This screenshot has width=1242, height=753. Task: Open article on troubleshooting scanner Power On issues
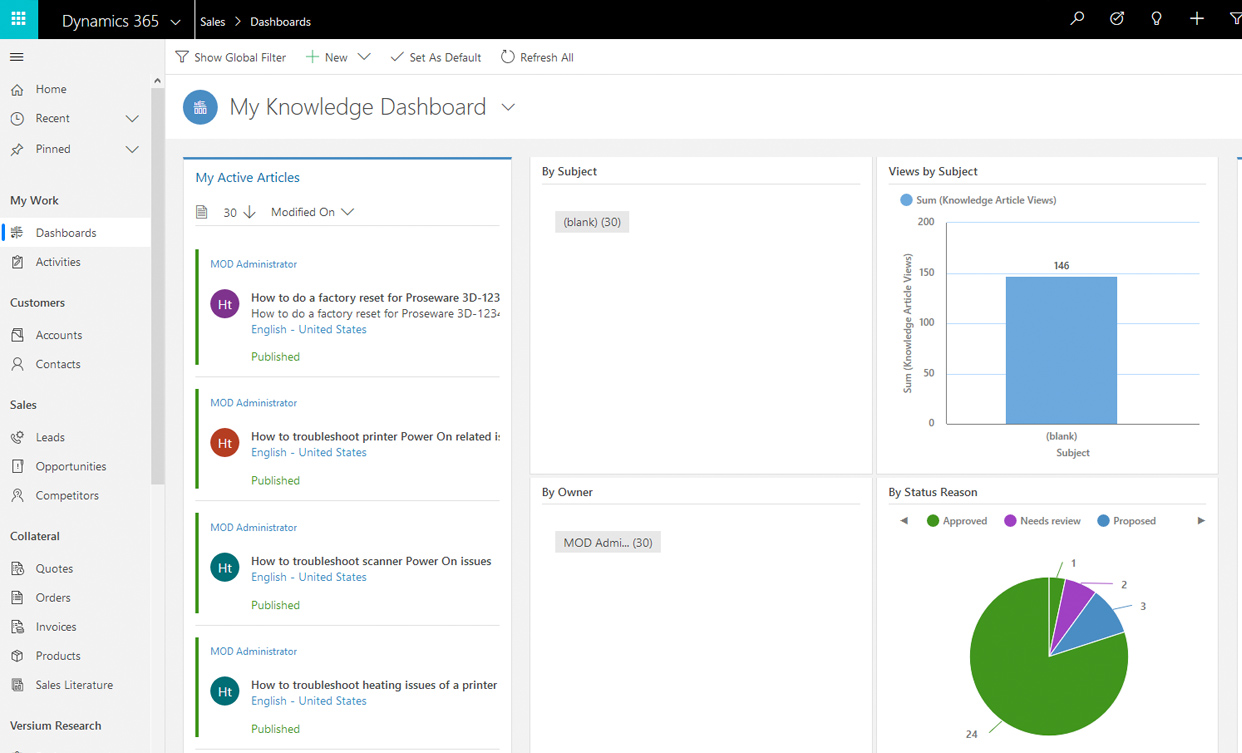tap(371, 561)
